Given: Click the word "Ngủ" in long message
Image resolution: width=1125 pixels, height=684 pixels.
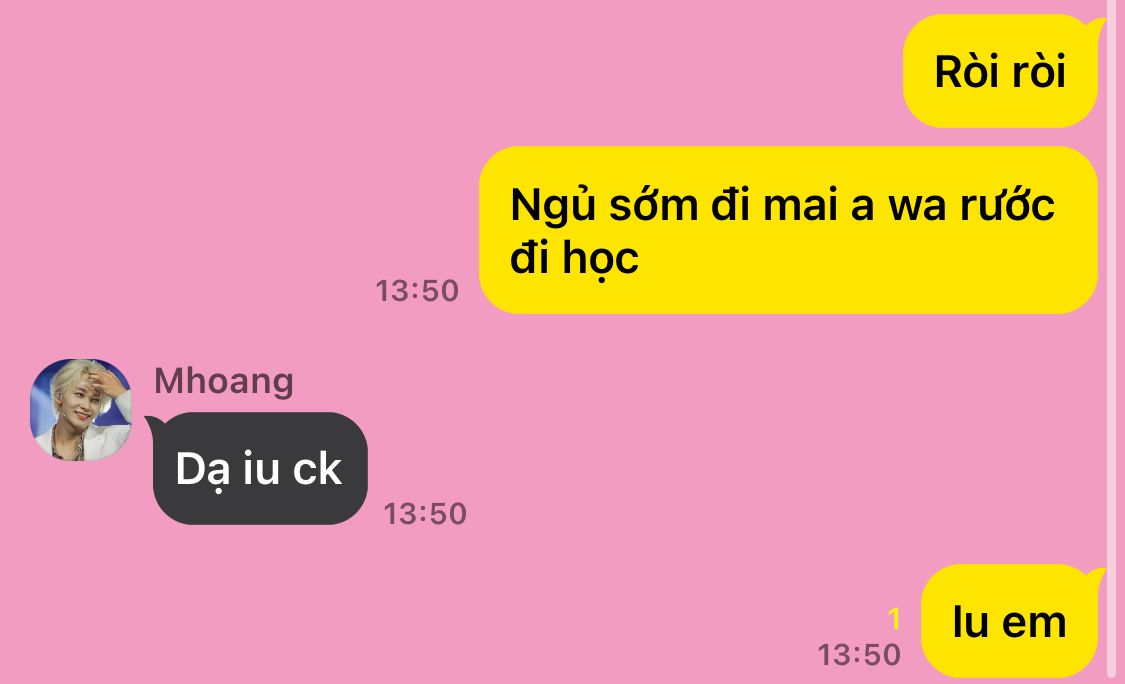Looking at the screenshot, I should pyautogui.click(x=553, y=205).
